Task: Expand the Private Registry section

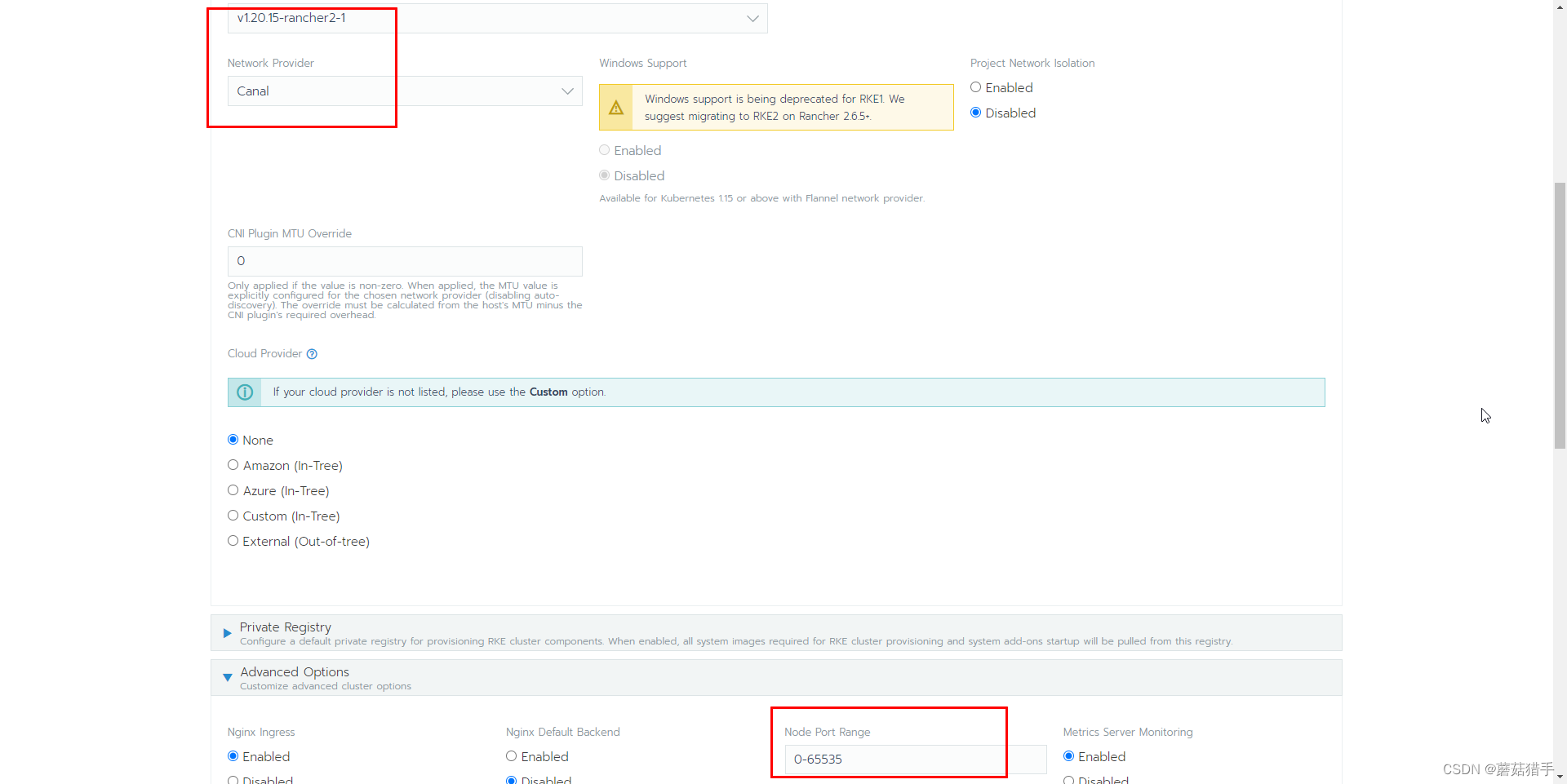Action: (776, 633)
